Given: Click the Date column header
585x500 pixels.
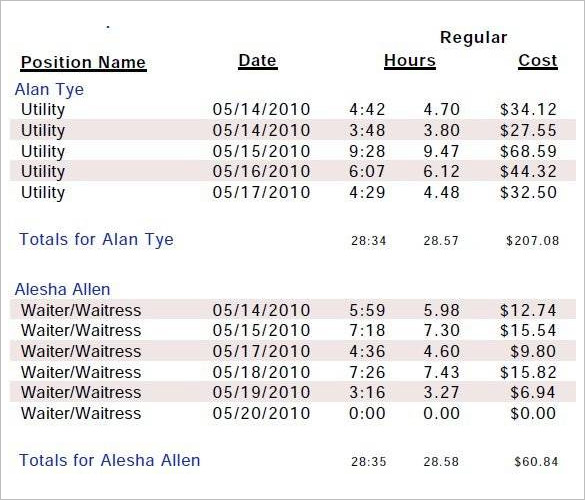Looking at the screenshot, I should (258, 60).
